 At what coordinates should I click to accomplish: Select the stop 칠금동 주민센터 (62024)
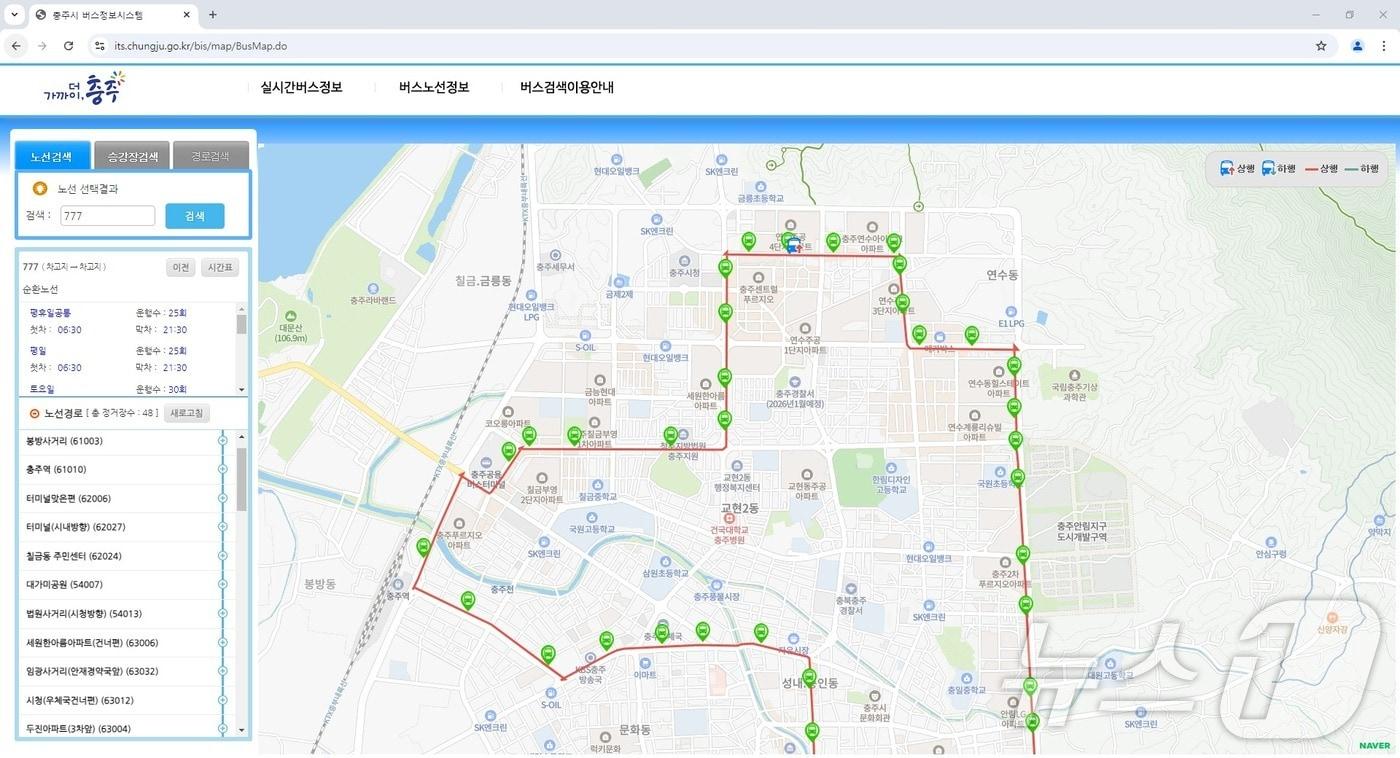click(75, 556)
